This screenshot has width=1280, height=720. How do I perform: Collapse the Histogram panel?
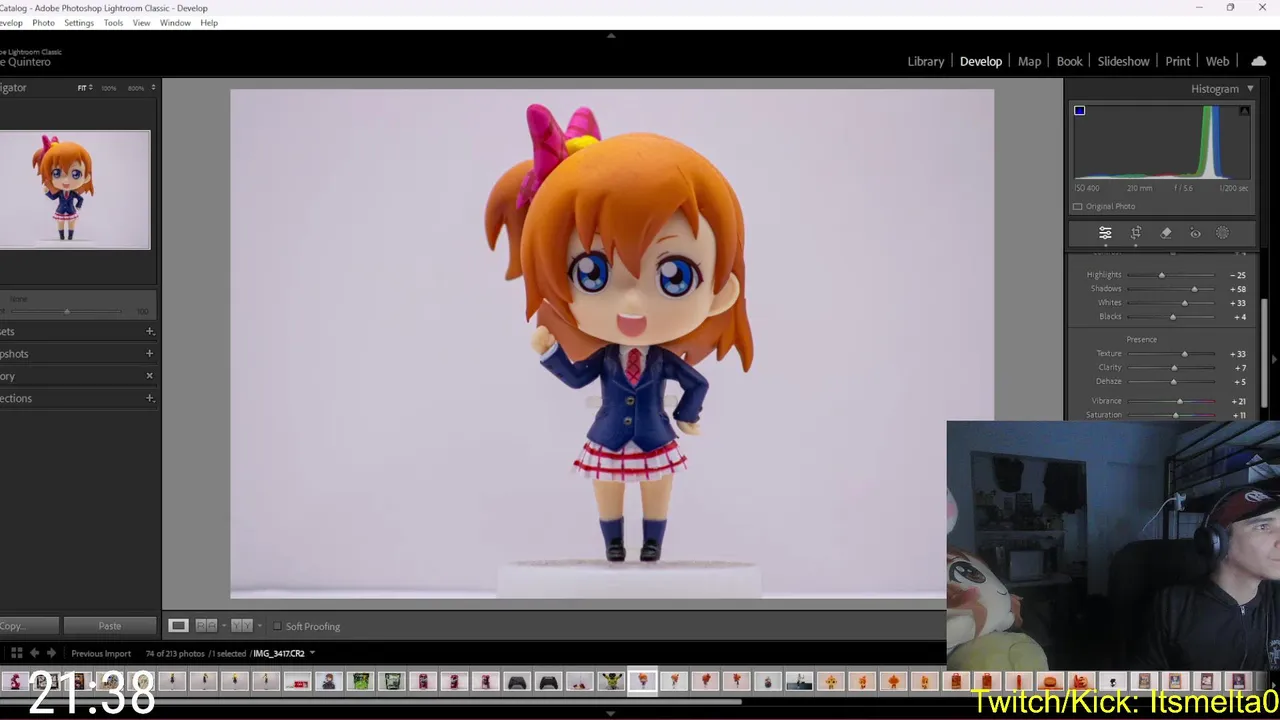[1250, 89]
